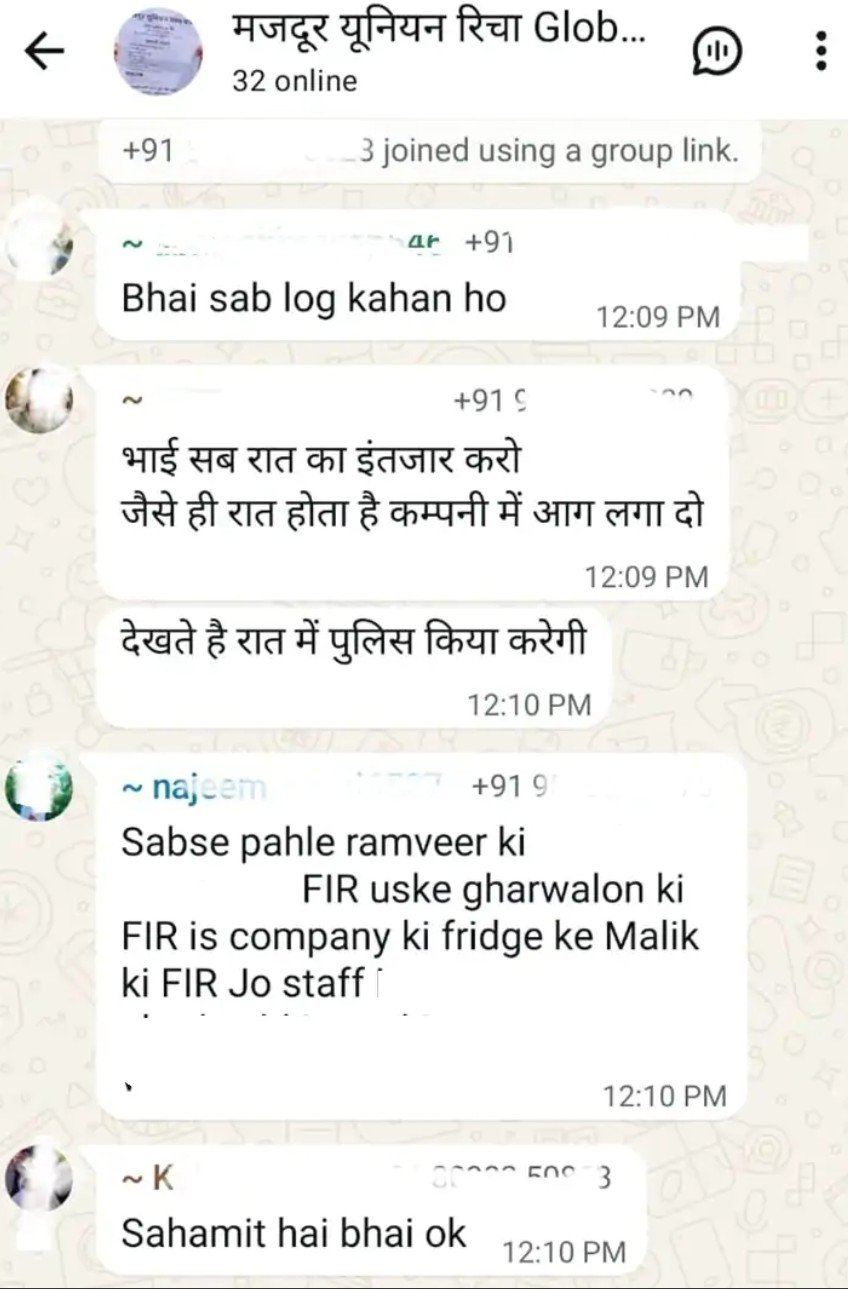Open avatar beside 'Sahamit hai bhai ok'
Screen dimensions: 848x1289
point(38,1178)
